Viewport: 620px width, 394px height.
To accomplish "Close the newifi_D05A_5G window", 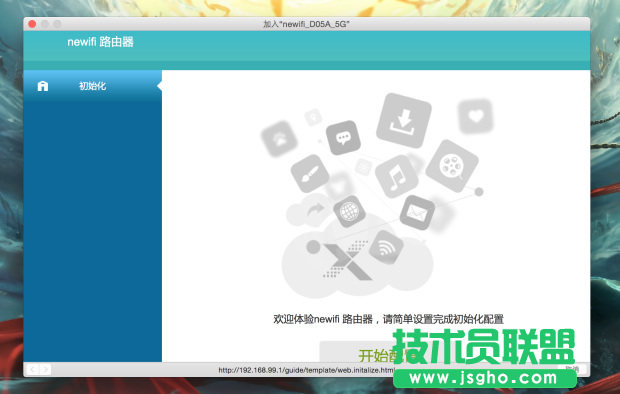I will tap(32, 24).
